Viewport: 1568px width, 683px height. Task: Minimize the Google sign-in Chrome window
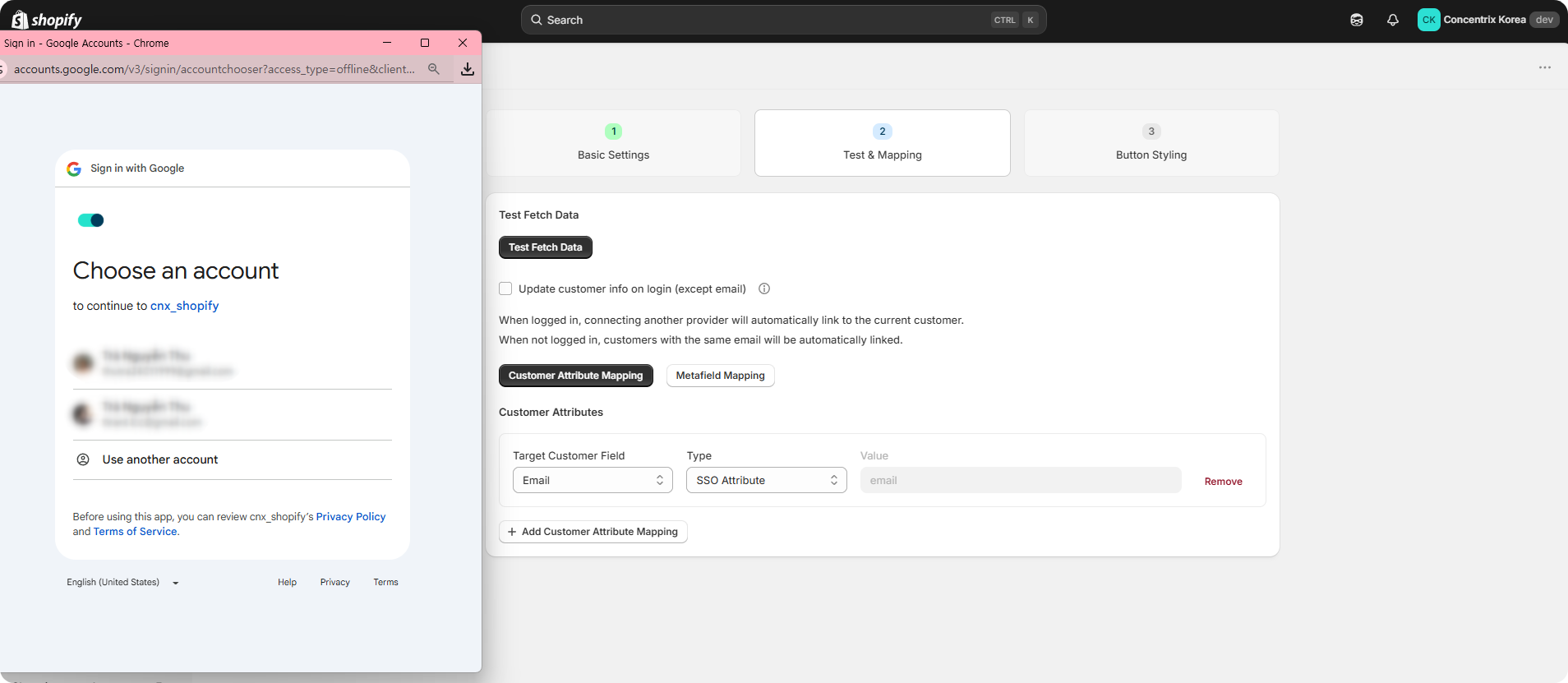click(387, 43)
